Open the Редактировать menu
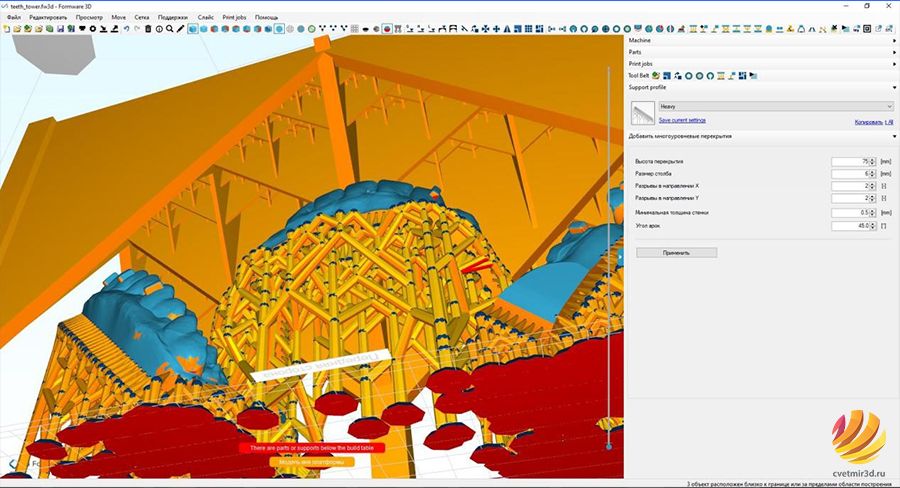 [x=48, y=17]
